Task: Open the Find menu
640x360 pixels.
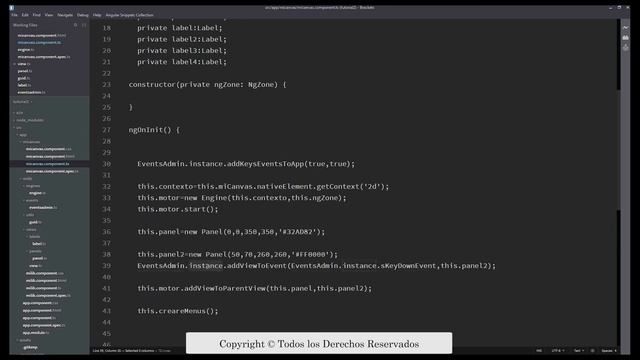Action: pos(37,15)
